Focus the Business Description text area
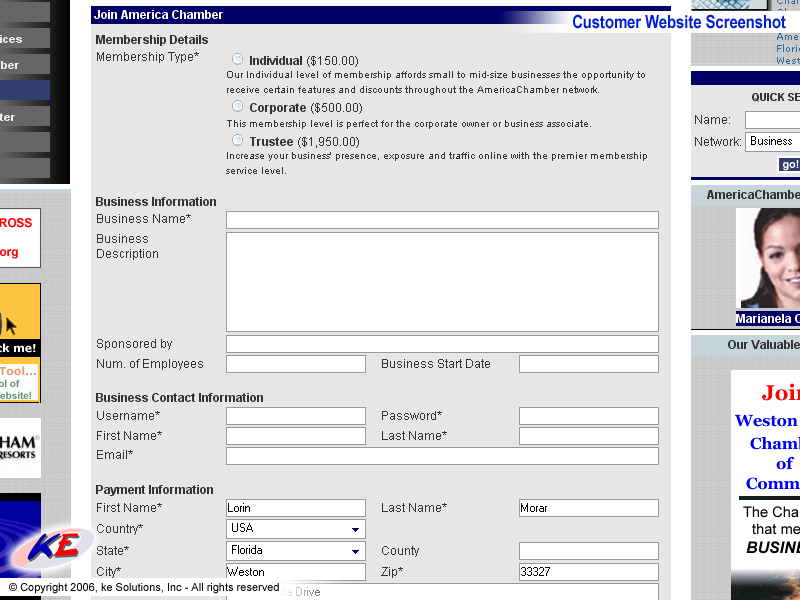 tap(442, 282)
